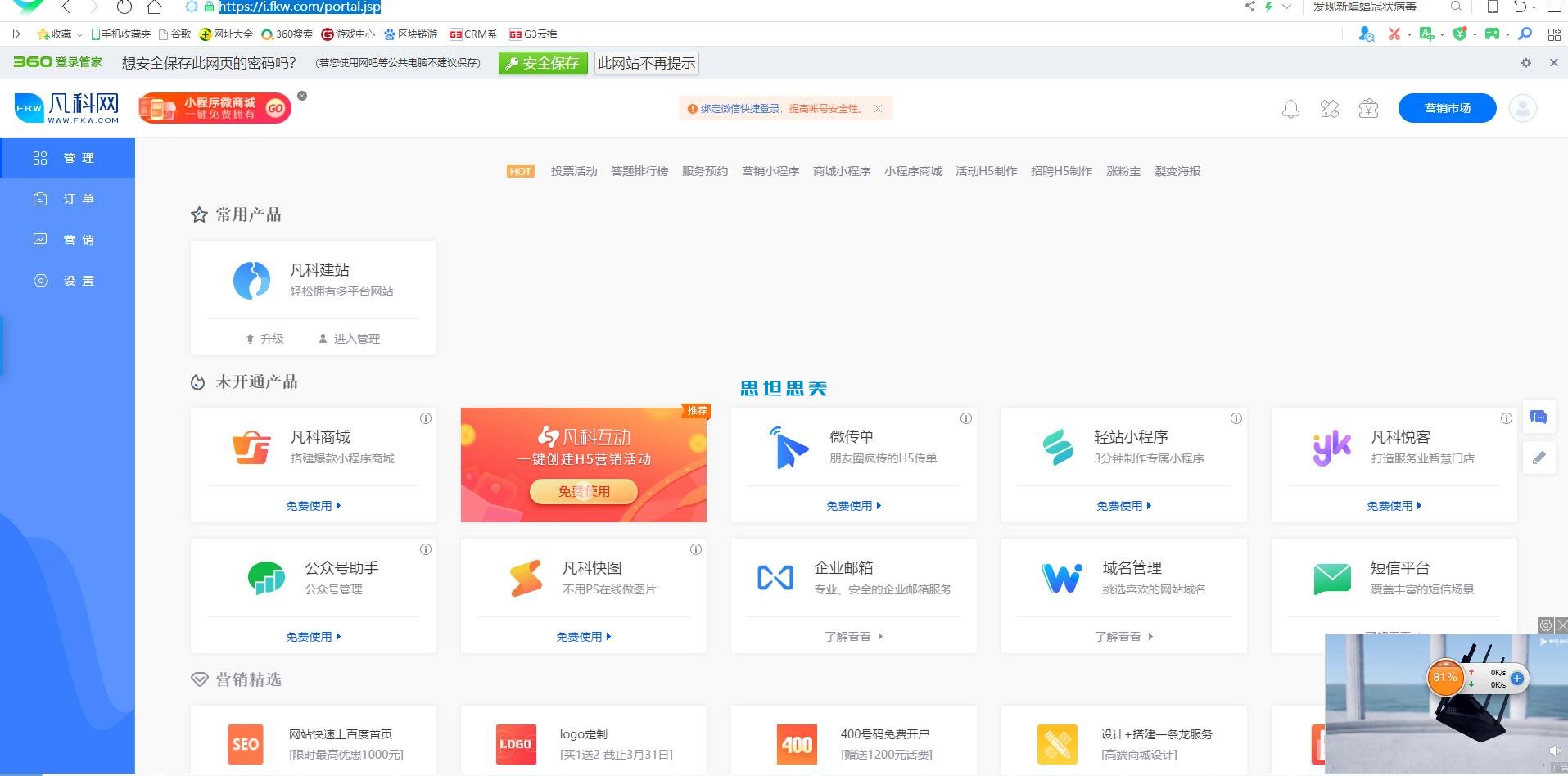Show info tooltip for 微传单 card
The height and width of the screenshot is (776, 1568).
point(966,418)
